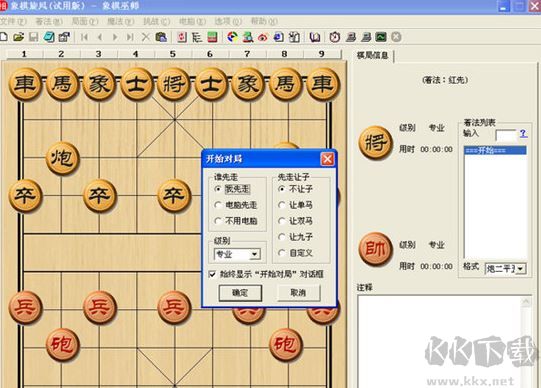The width and height of the screenshot is (541, 388).
Task: Click the 注释 box scrollbar up arrow
Action: [526, 302]
